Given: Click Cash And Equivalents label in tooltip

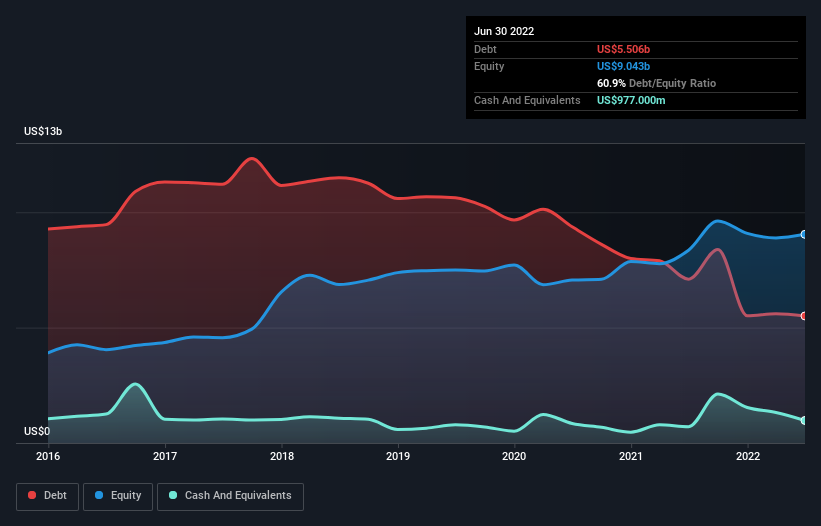Looking at the screenshot, I should point(527,100).
